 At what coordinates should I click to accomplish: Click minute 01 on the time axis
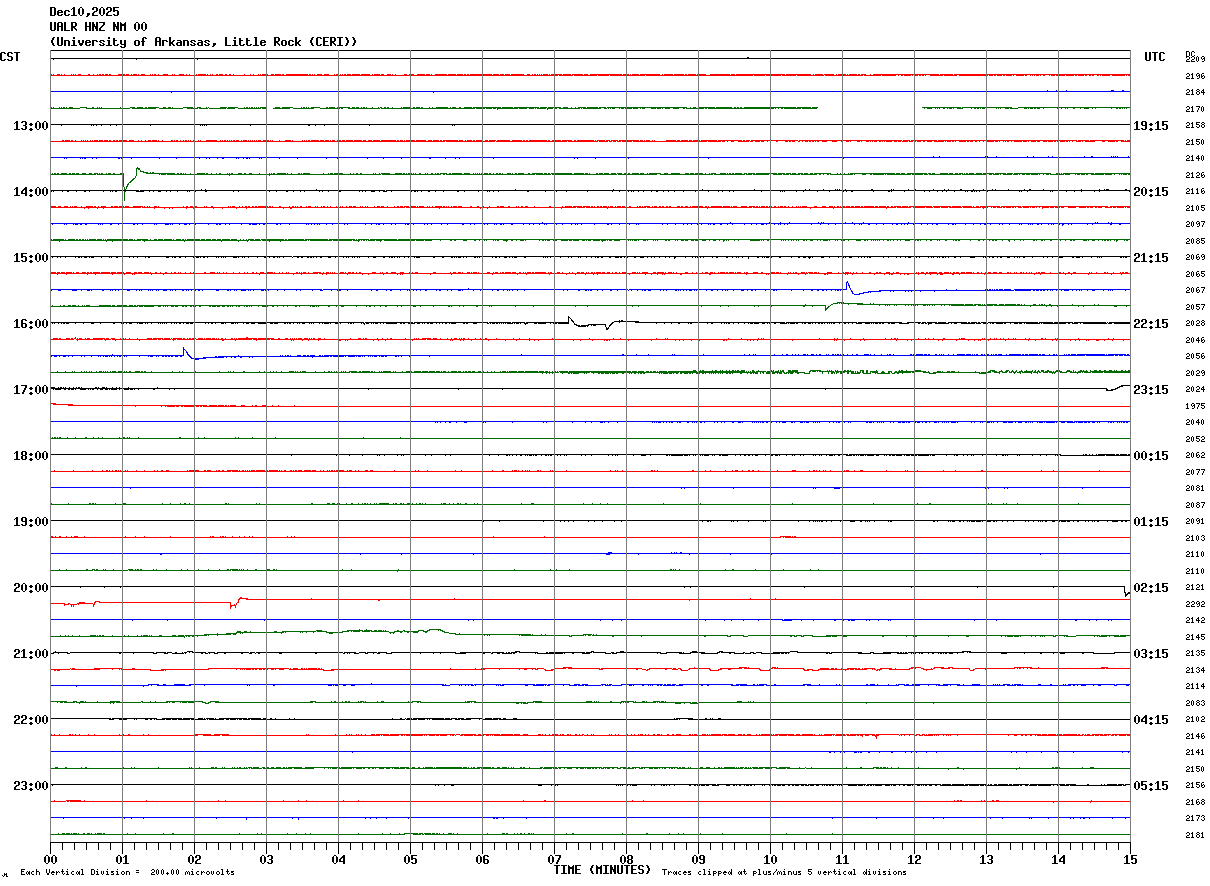point(122,859)
